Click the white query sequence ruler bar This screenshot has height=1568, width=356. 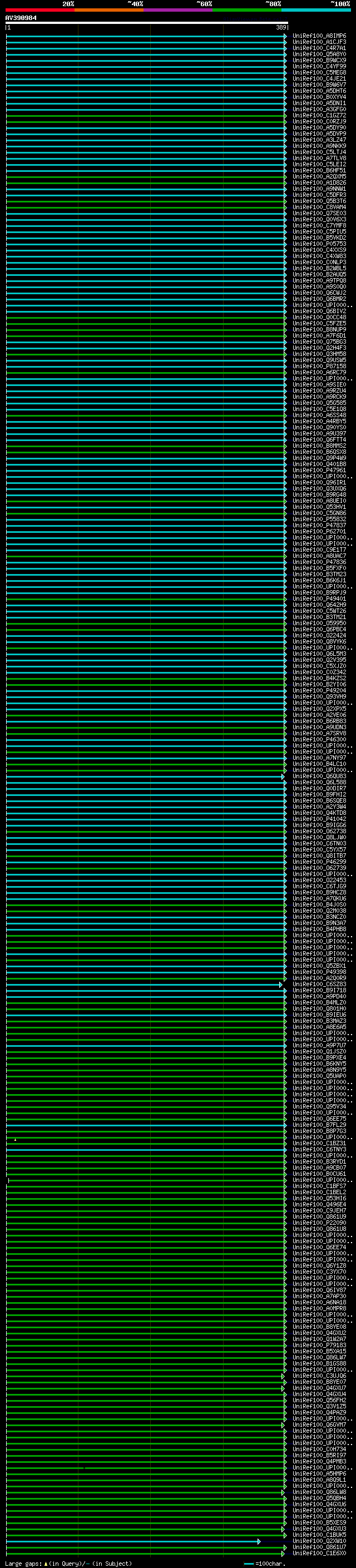(146, 23)
